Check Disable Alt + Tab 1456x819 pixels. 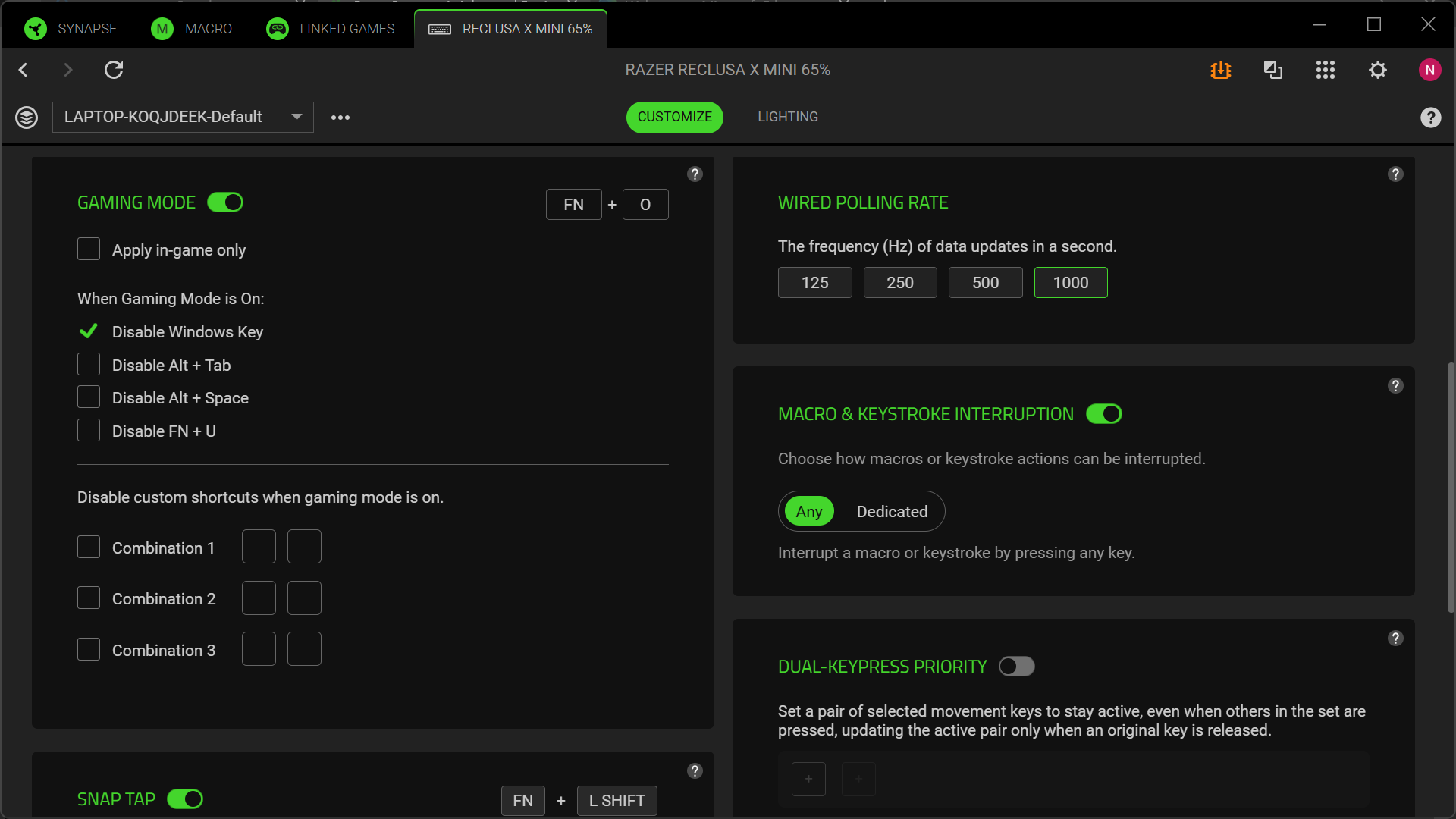(x=89, y=365)
